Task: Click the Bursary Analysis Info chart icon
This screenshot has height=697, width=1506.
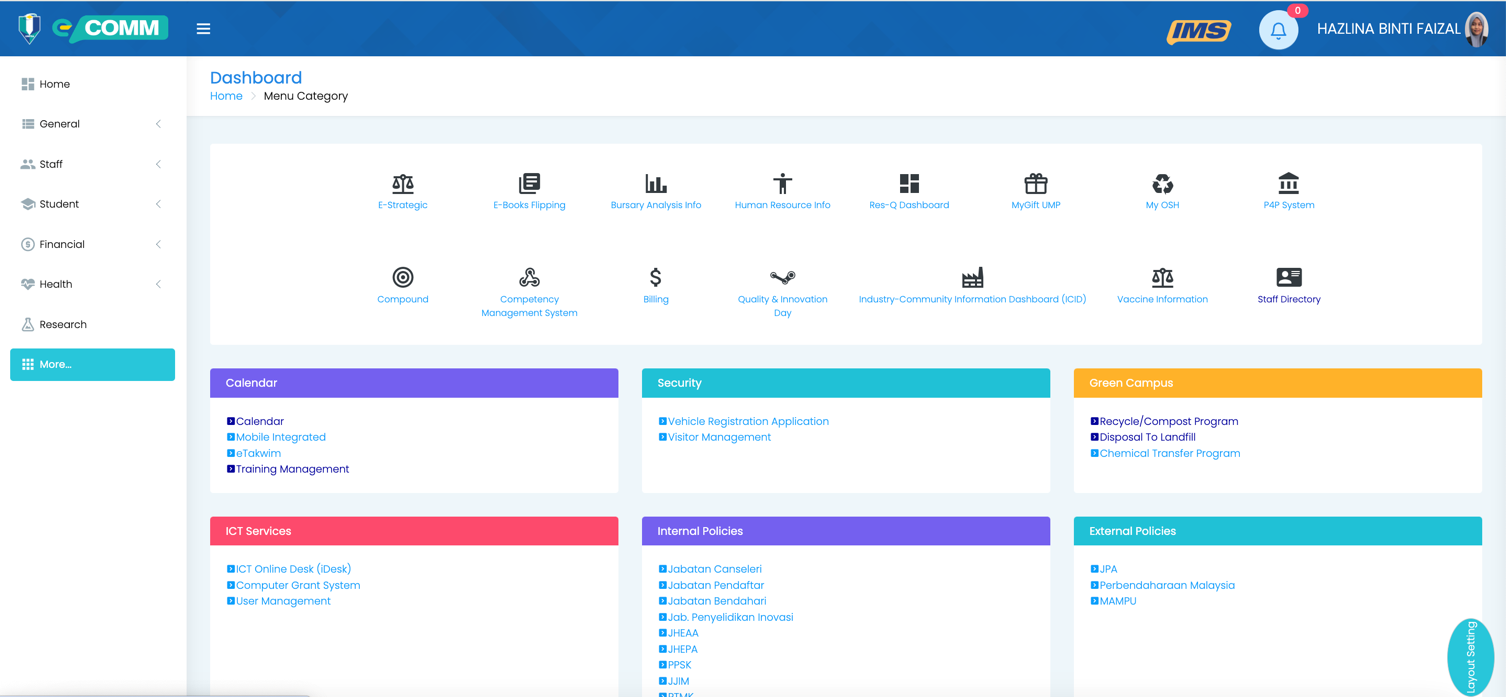Action: (x=655, y=184)
